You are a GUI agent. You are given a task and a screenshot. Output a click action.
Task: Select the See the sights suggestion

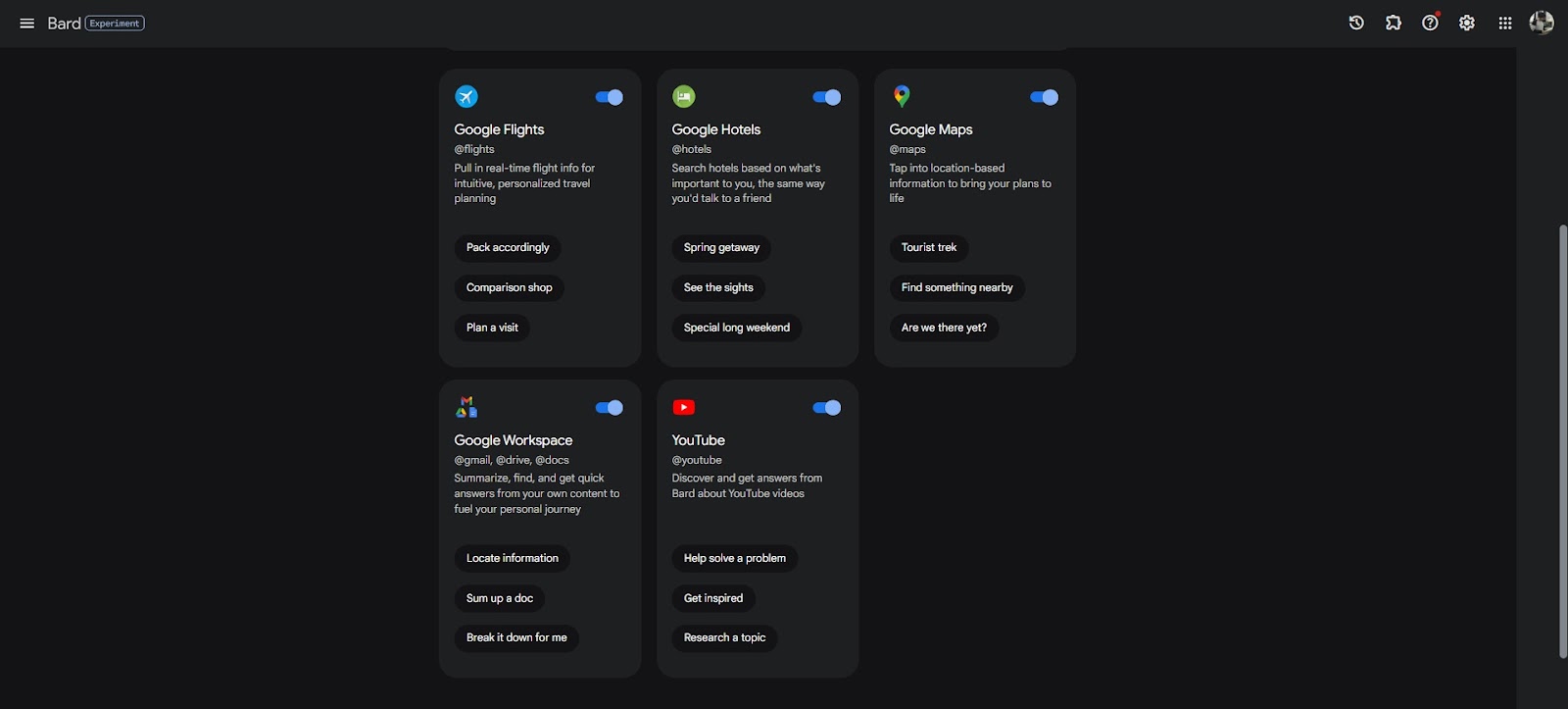pyautogui.click(x=718, y=288)
